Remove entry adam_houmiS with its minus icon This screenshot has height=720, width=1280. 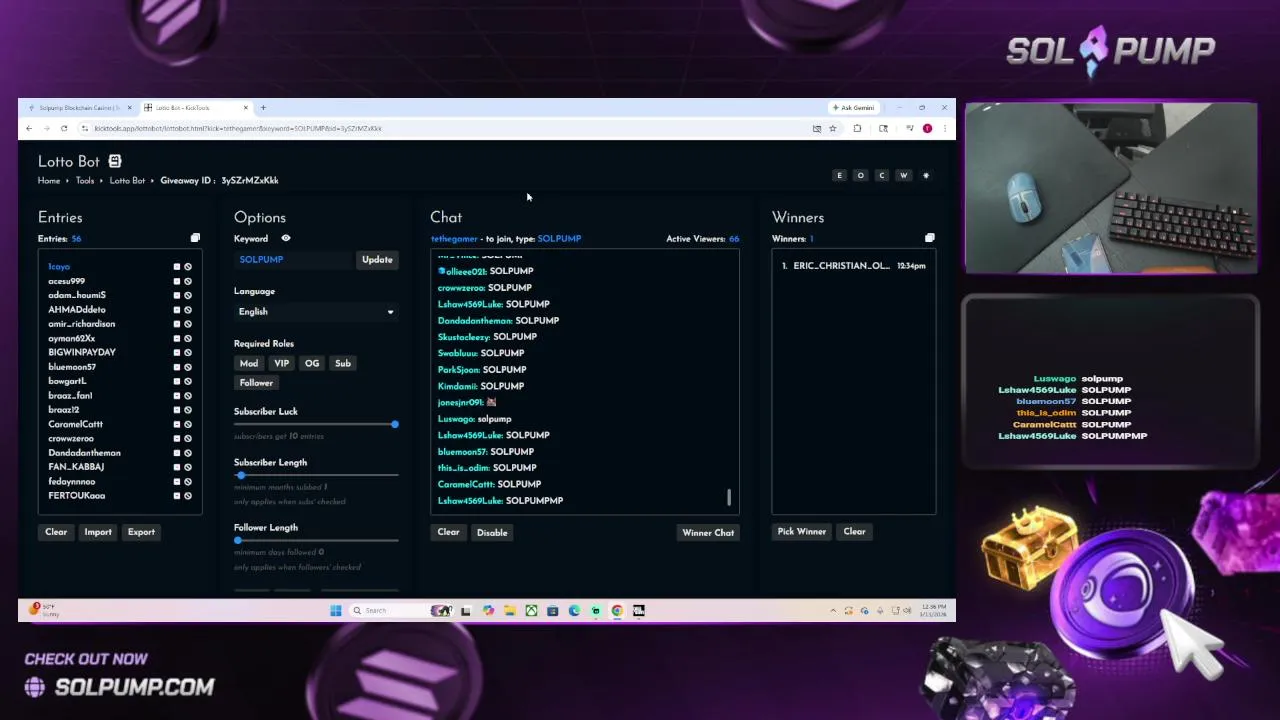177,295
